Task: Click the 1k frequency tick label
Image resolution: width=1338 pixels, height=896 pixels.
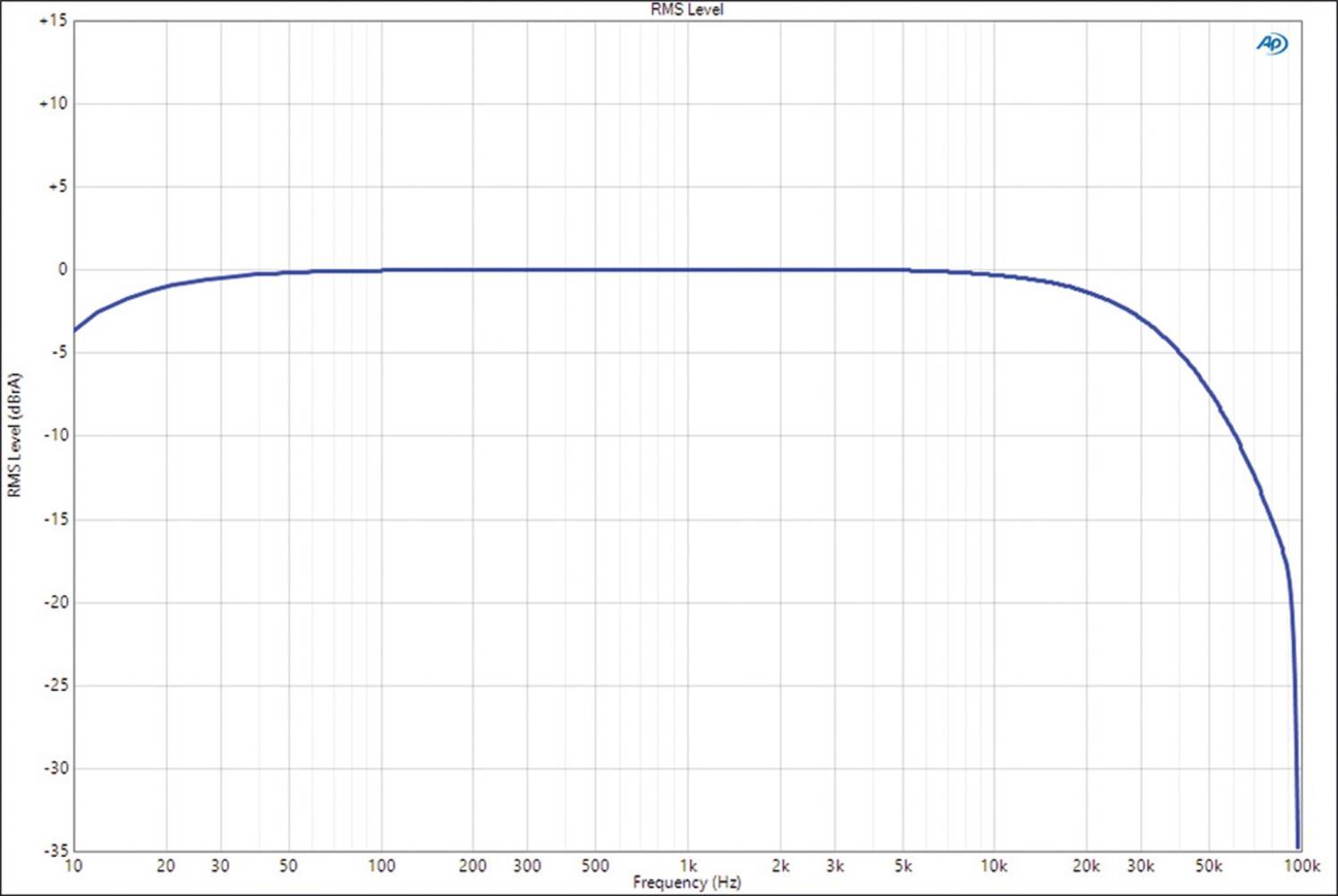Action: coord(688,866)
